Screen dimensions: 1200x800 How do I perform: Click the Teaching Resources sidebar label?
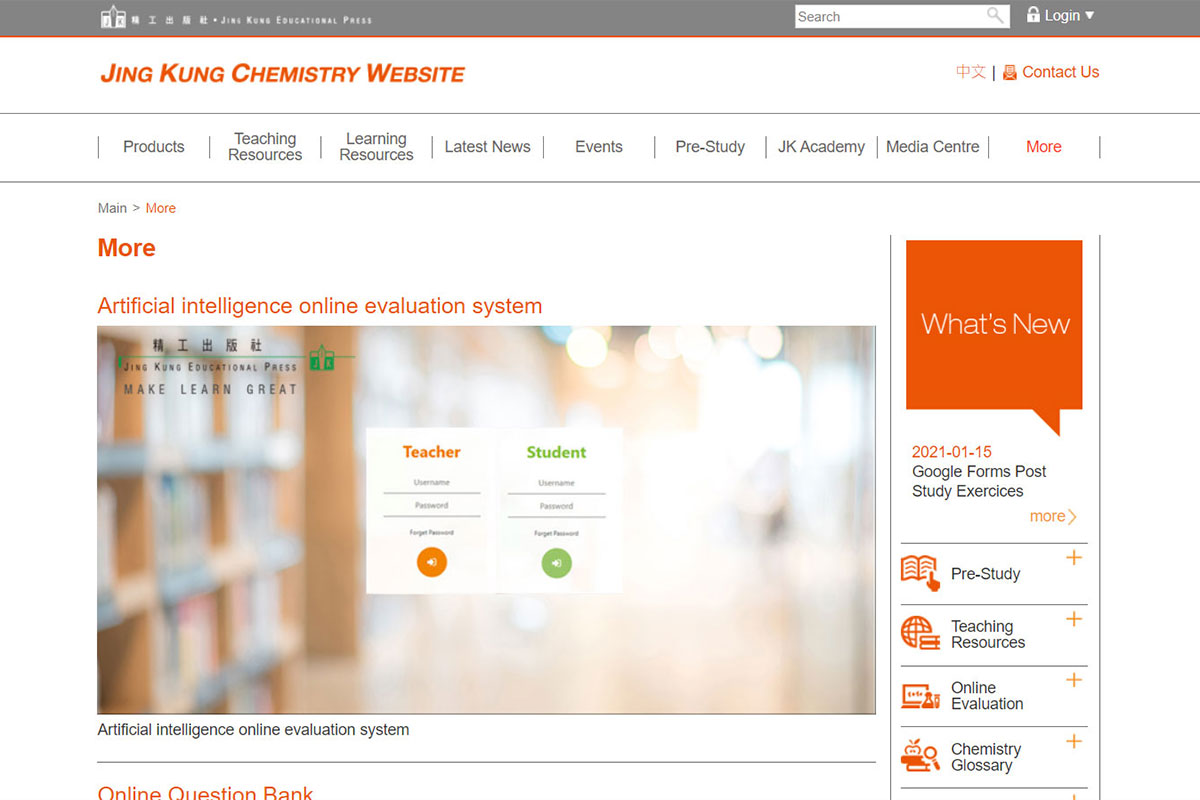(x=988, y=635)
